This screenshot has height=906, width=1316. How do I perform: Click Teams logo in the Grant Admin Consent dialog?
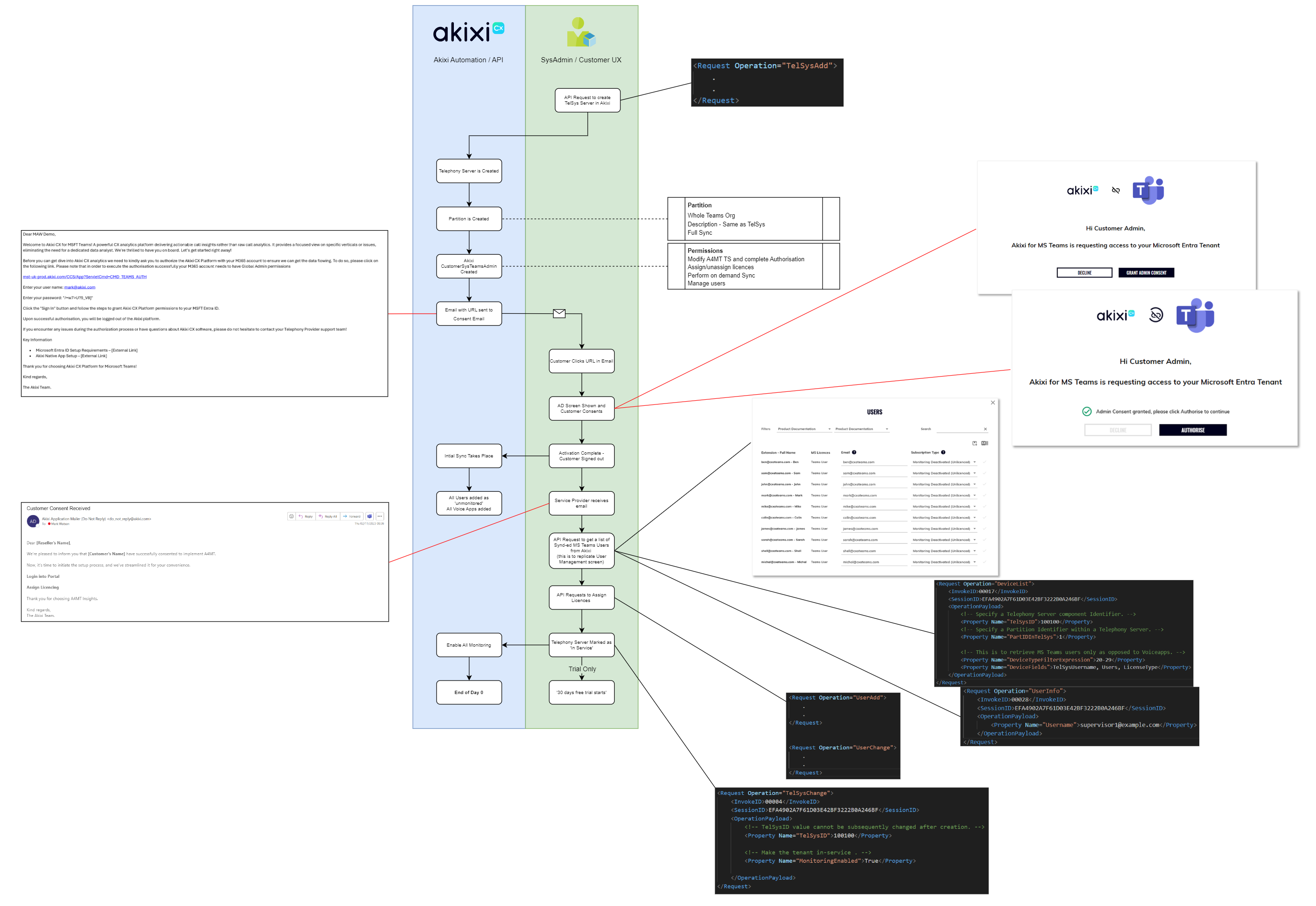point(1148,190)
